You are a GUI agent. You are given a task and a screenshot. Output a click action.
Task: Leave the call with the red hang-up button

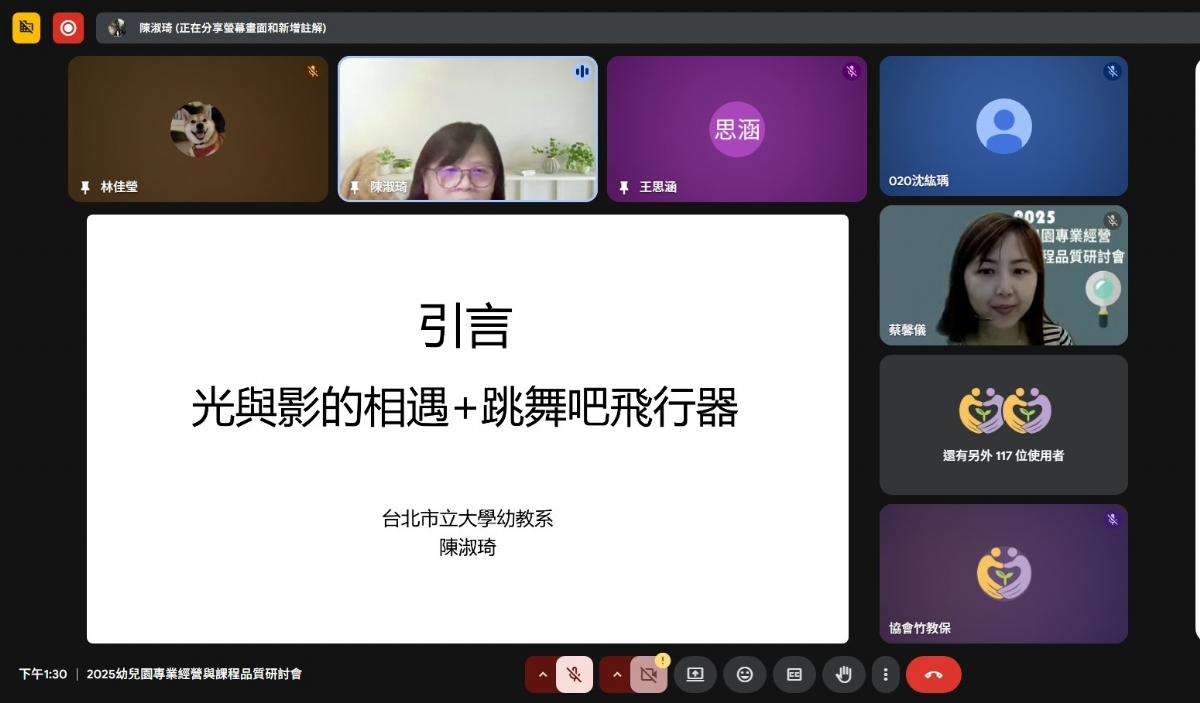click(x=933, y=674)
